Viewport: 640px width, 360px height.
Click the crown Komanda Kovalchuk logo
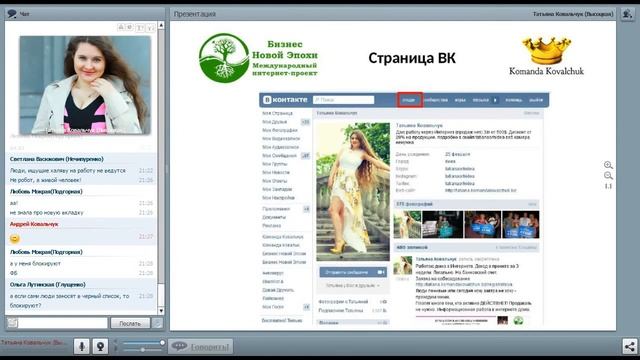pyautogui.click(x=546, y=56)
